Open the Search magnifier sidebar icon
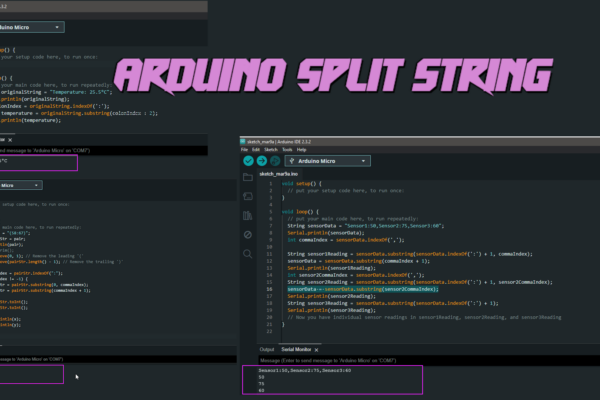Image resolution: width=600 pixels, height=400 pixels. 248,254
